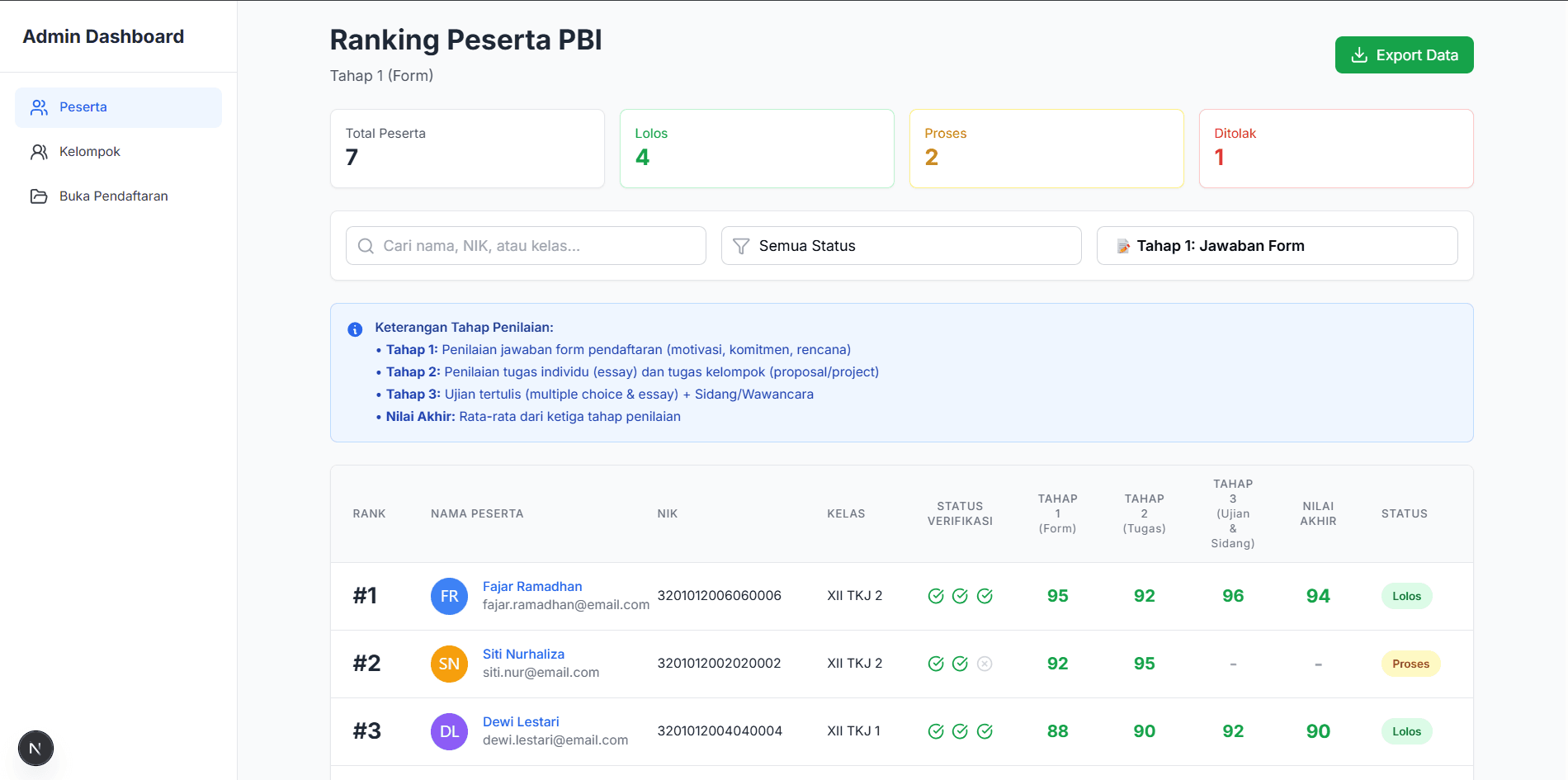
Task: Click the RANK column header
Action: tap(369, 513)
